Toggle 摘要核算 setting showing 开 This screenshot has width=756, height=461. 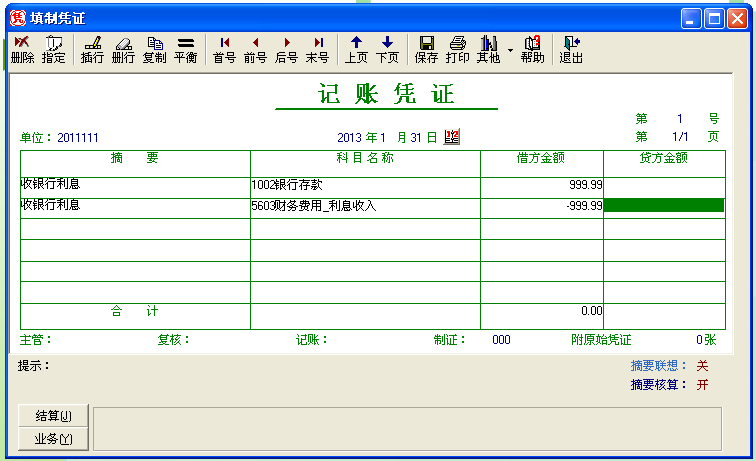[x=702, y=385]
